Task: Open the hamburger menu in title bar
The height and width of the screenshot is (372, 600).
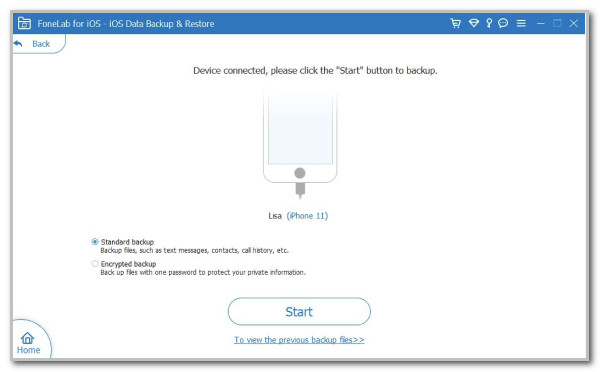Action: pos(521,23)
